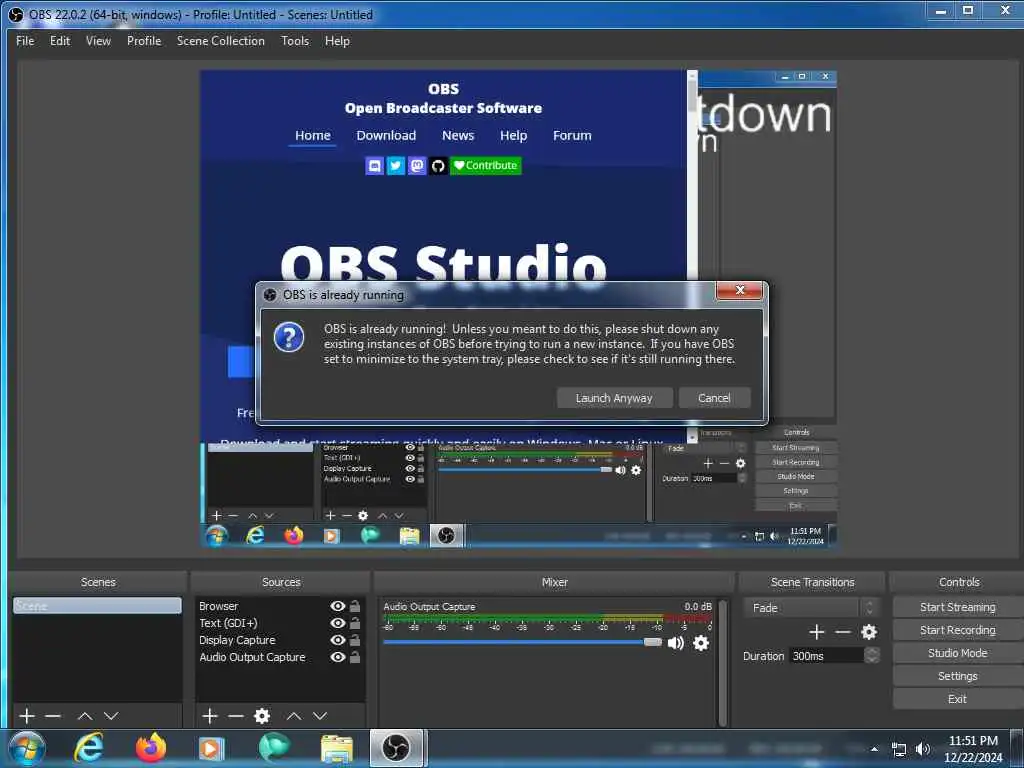Remove selected source with minus icon
1024x768 pixels.
tap(236, 716)
